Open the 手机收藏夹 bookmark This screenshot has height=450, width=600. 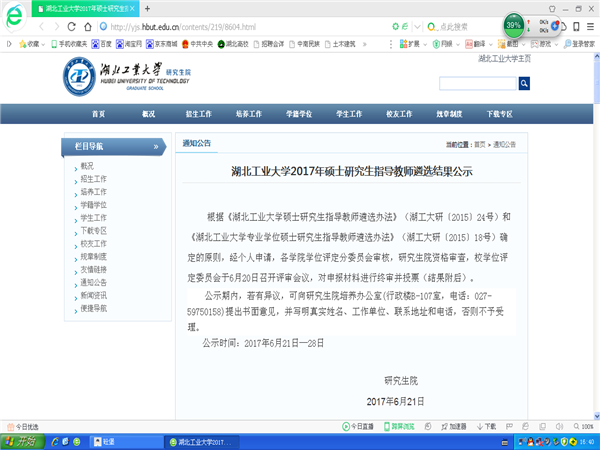(69, 44)
